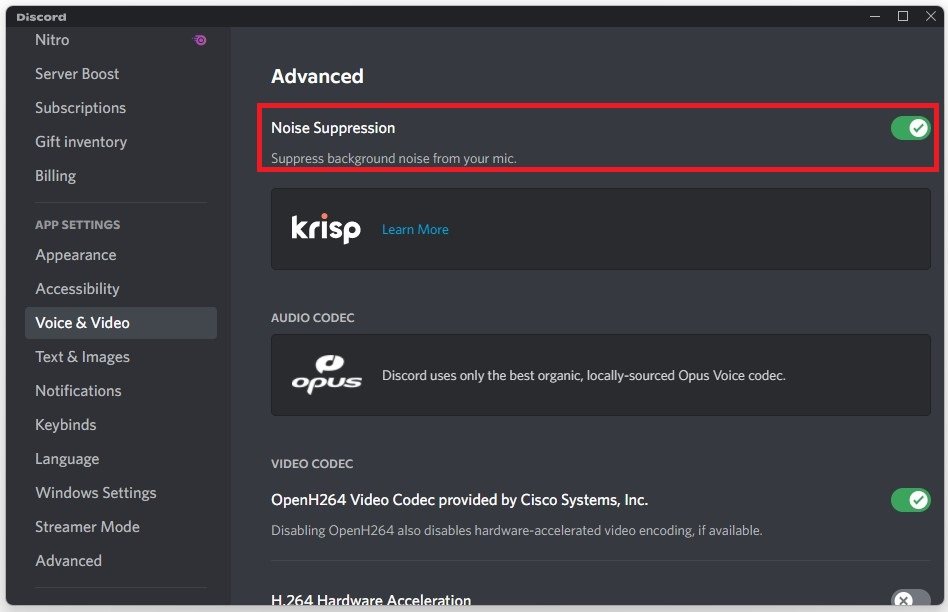This screenshot has width=948, height=612.
Task: Click the Advanced section heading
Action: point(317,76)
